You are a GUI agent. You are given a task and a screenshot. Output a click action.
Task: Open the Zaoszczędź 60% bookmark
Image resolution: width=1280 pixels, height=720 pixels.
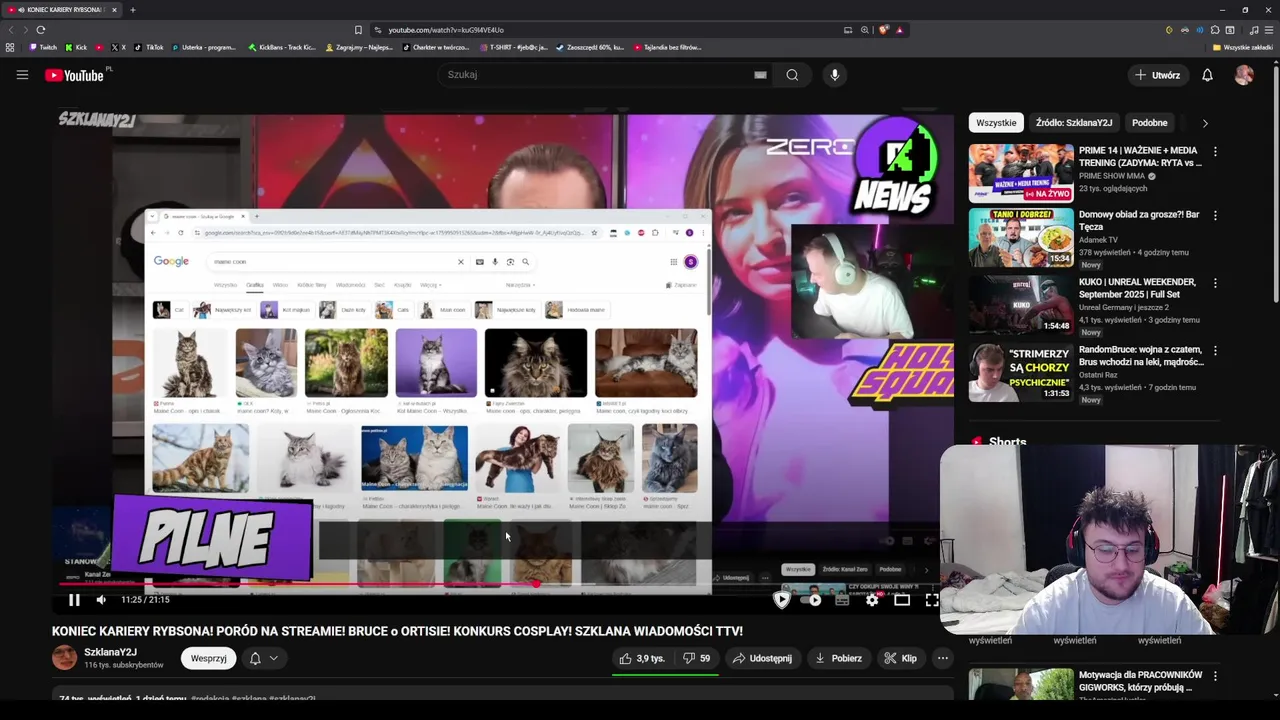pyautogui.click(x=590, y=47)
